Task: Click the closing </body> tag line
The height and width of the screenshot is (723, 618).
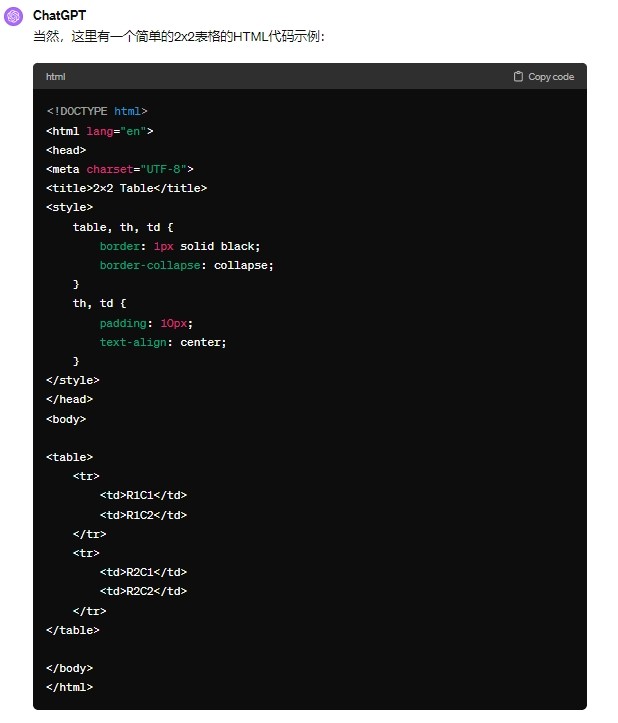Action: [70, 668]
